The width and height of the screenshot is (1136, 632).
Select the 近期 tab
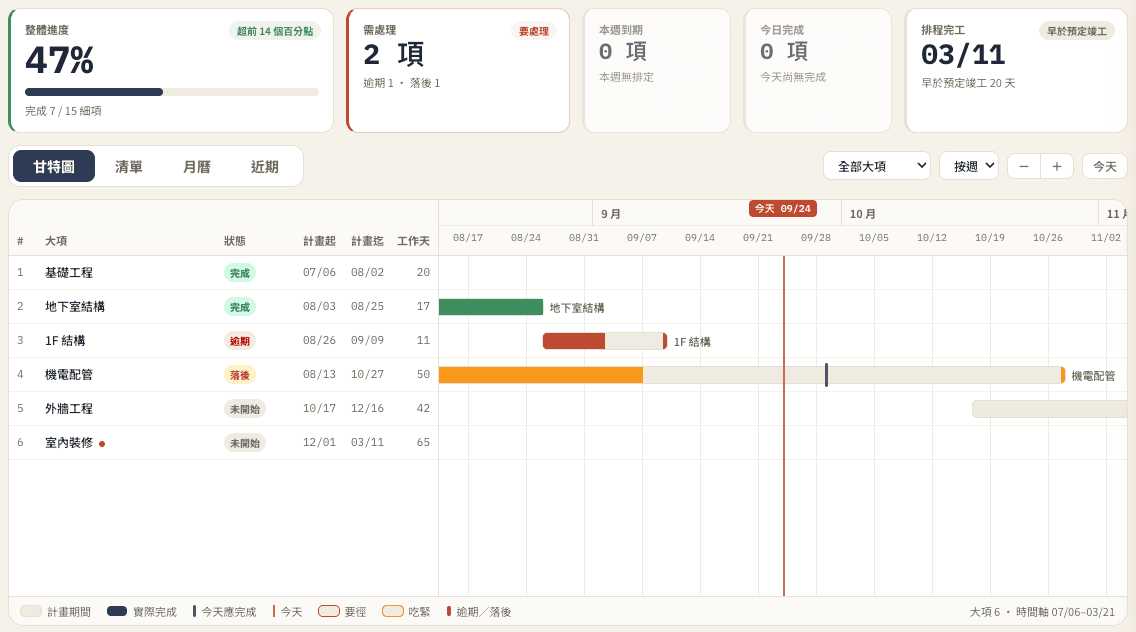pos(264,167)
